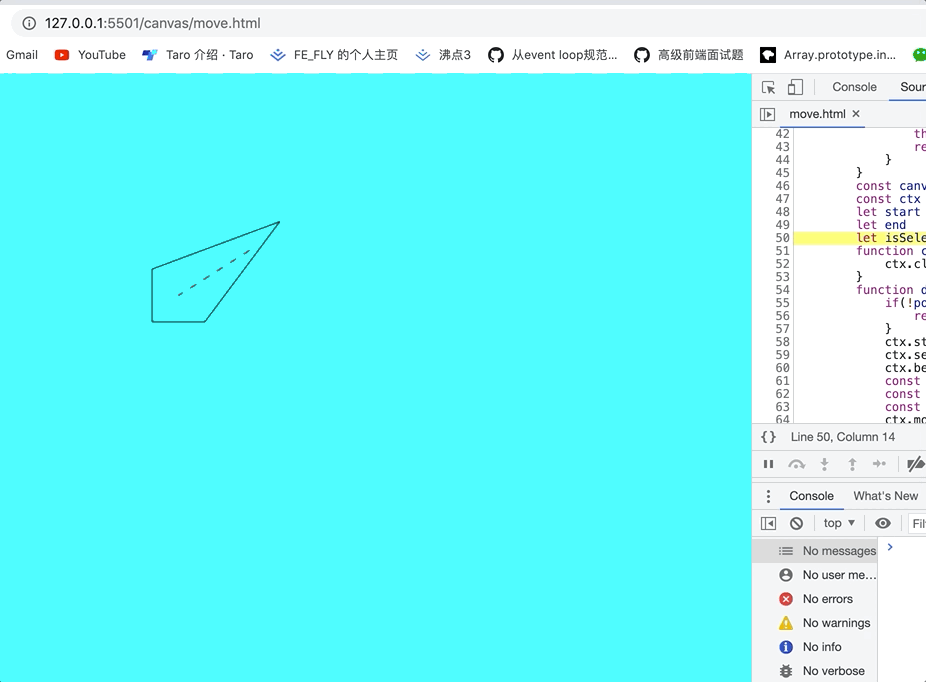The height and width of the screenshot is (682, 926).
Task: Click the step into function icon
Action: (824, 464)
